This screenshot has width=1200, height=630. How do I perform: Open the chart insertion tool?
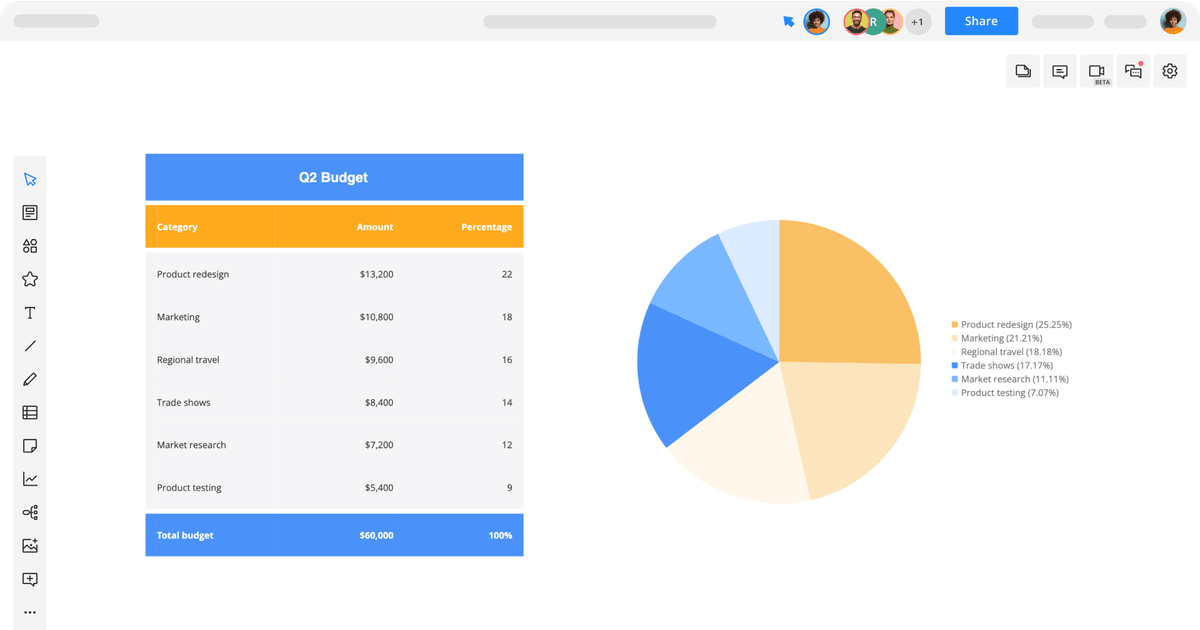pyautogui.click(x=30, y=478)
